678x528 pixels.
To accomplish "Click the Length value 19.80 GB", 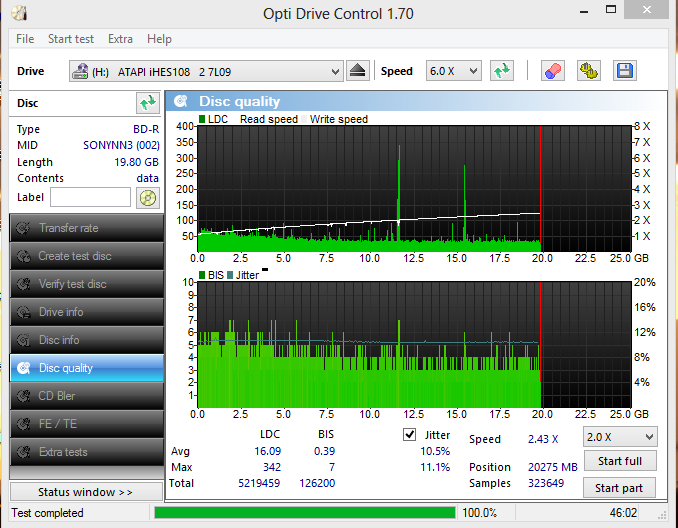I will point(136,162).
